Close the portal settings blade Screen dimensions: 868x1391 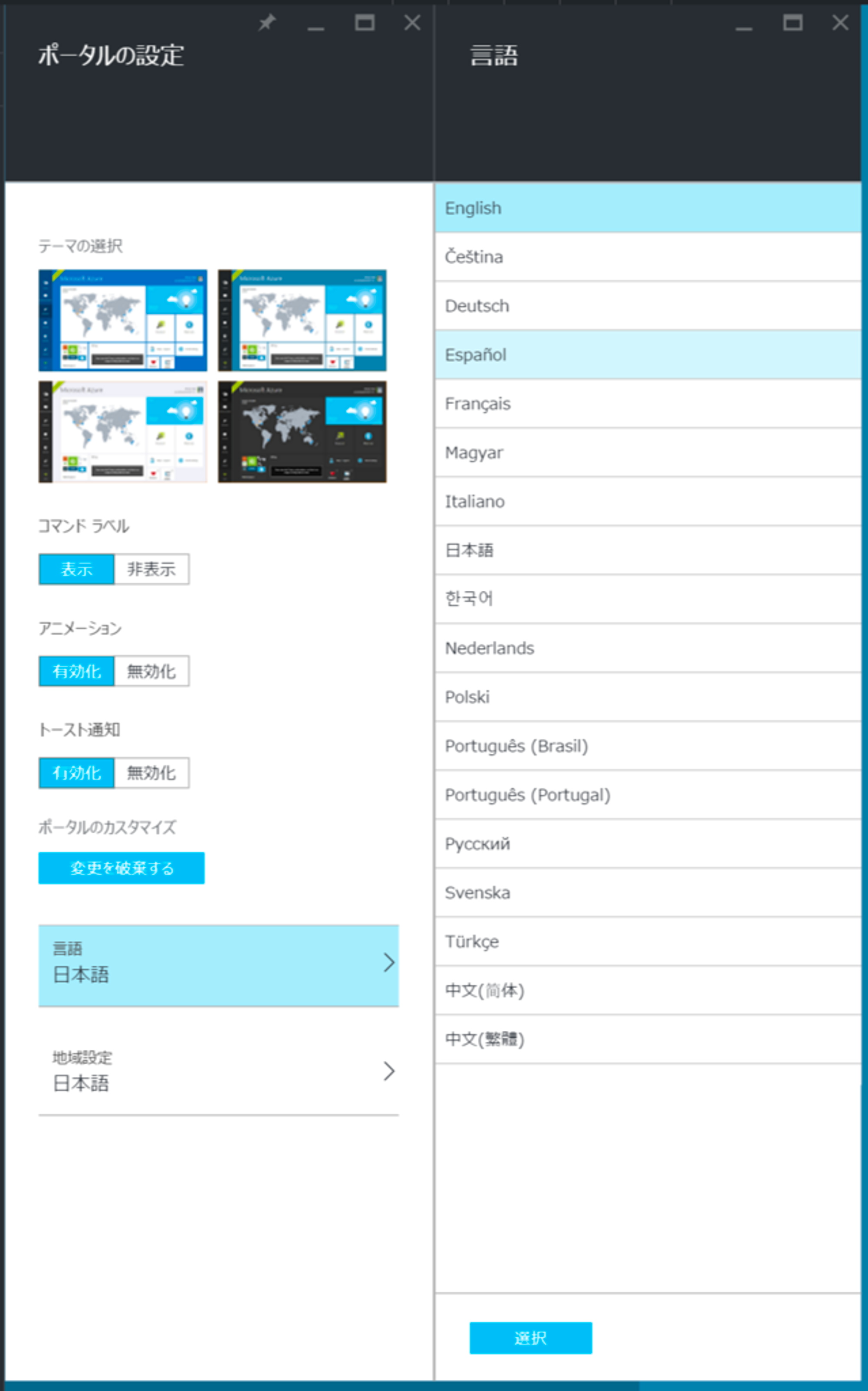tap(412, 23)
